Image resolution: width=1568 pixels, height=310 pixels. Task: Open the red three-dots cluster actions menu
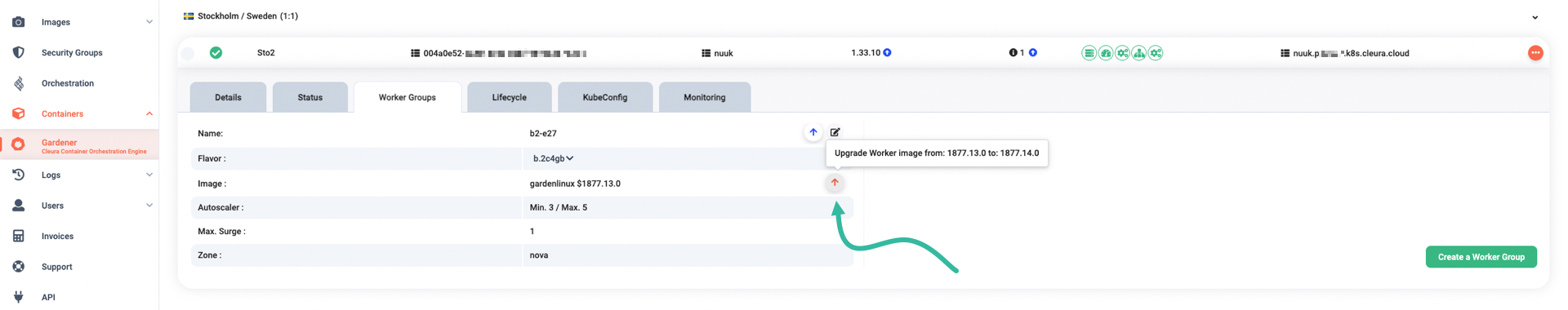pyautogui.click(x=1535, y=53)
